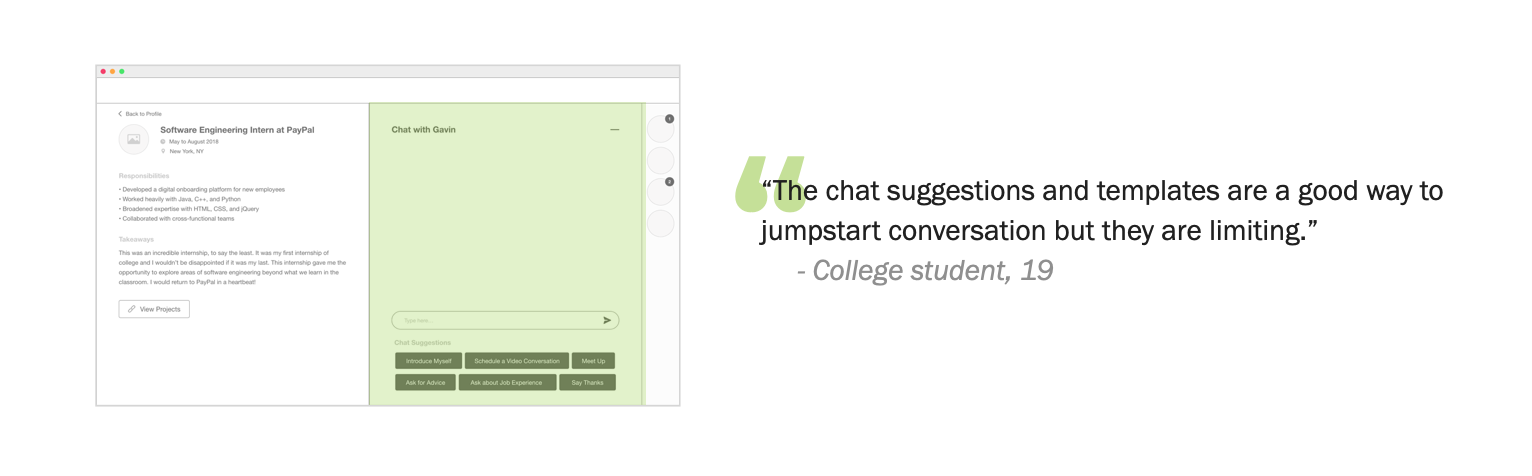Click the location pin icon near New York, NY

tap(163, 151)
